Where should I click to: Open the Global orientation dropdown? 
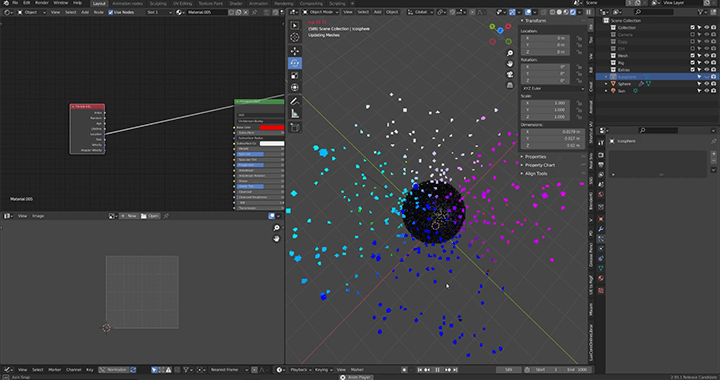click(x=420, y=12)
